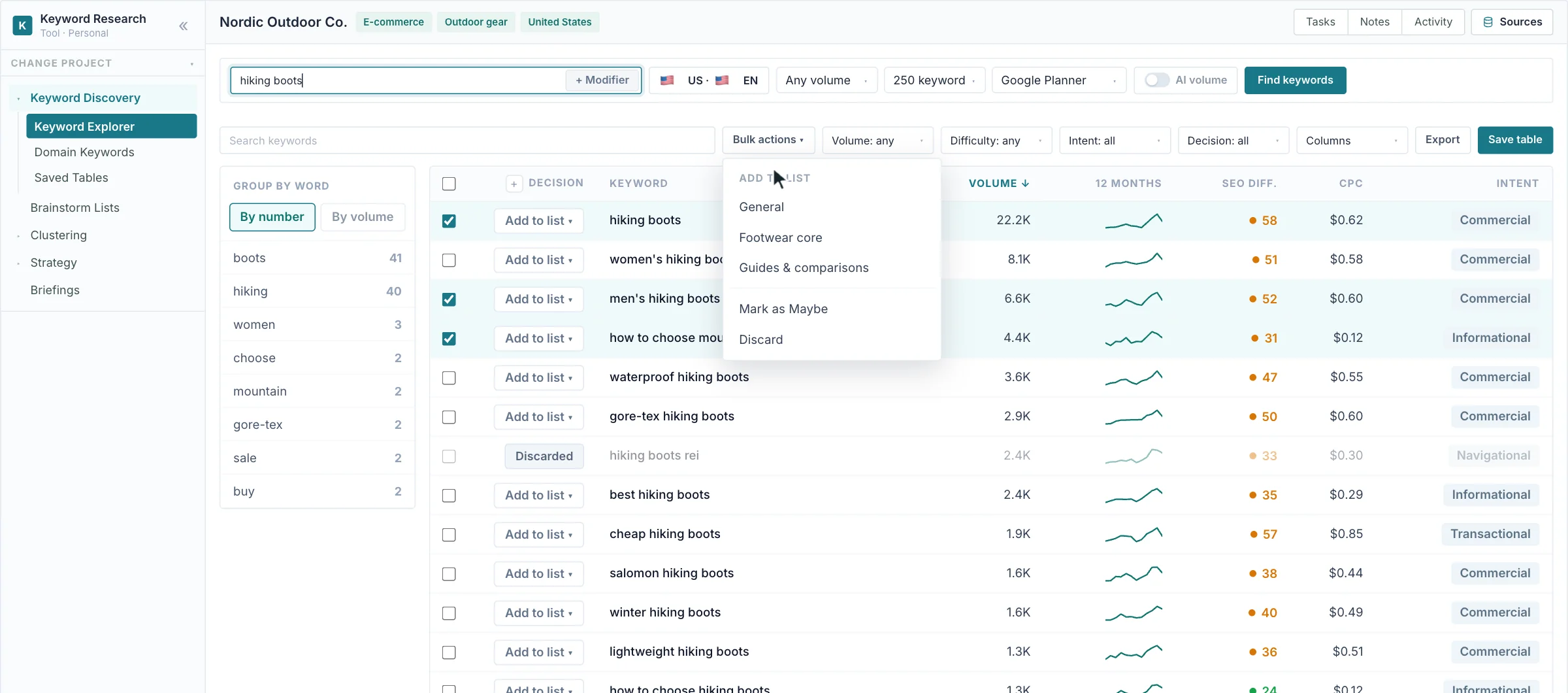1568x693 pixels.
Task: View 12-month trend sparkline for waterproof hiking boots
Action: 1134,377
